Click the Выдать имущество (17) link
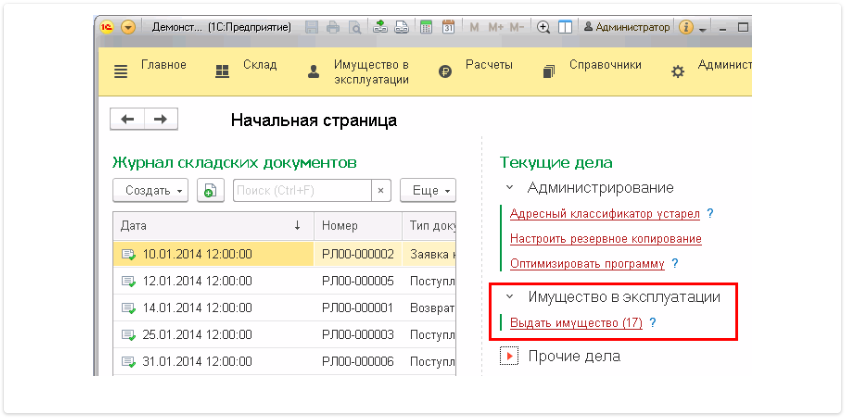Image resolution: width=846 pixels, height=418 pixels. (575, 323)
